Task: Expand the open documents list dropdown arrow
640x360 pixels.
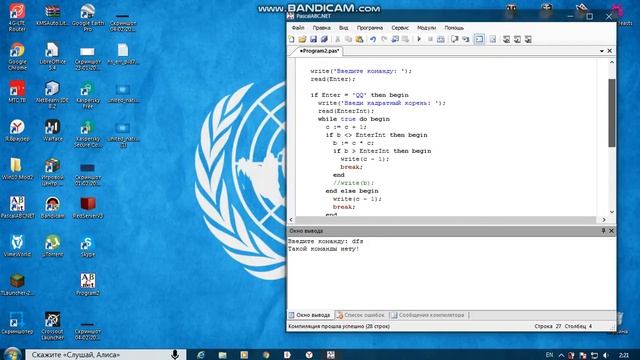Action: tap(602, 51)
